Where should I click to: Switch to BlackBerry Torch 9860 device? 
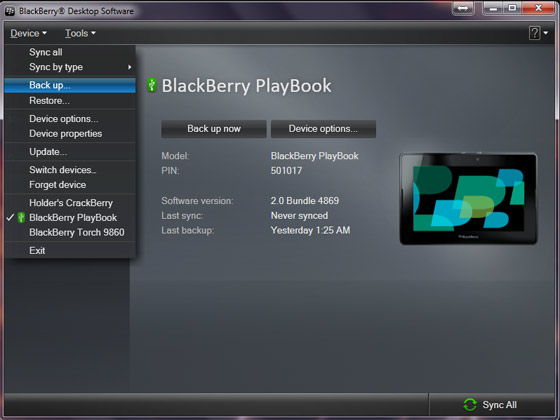point(70,232)
